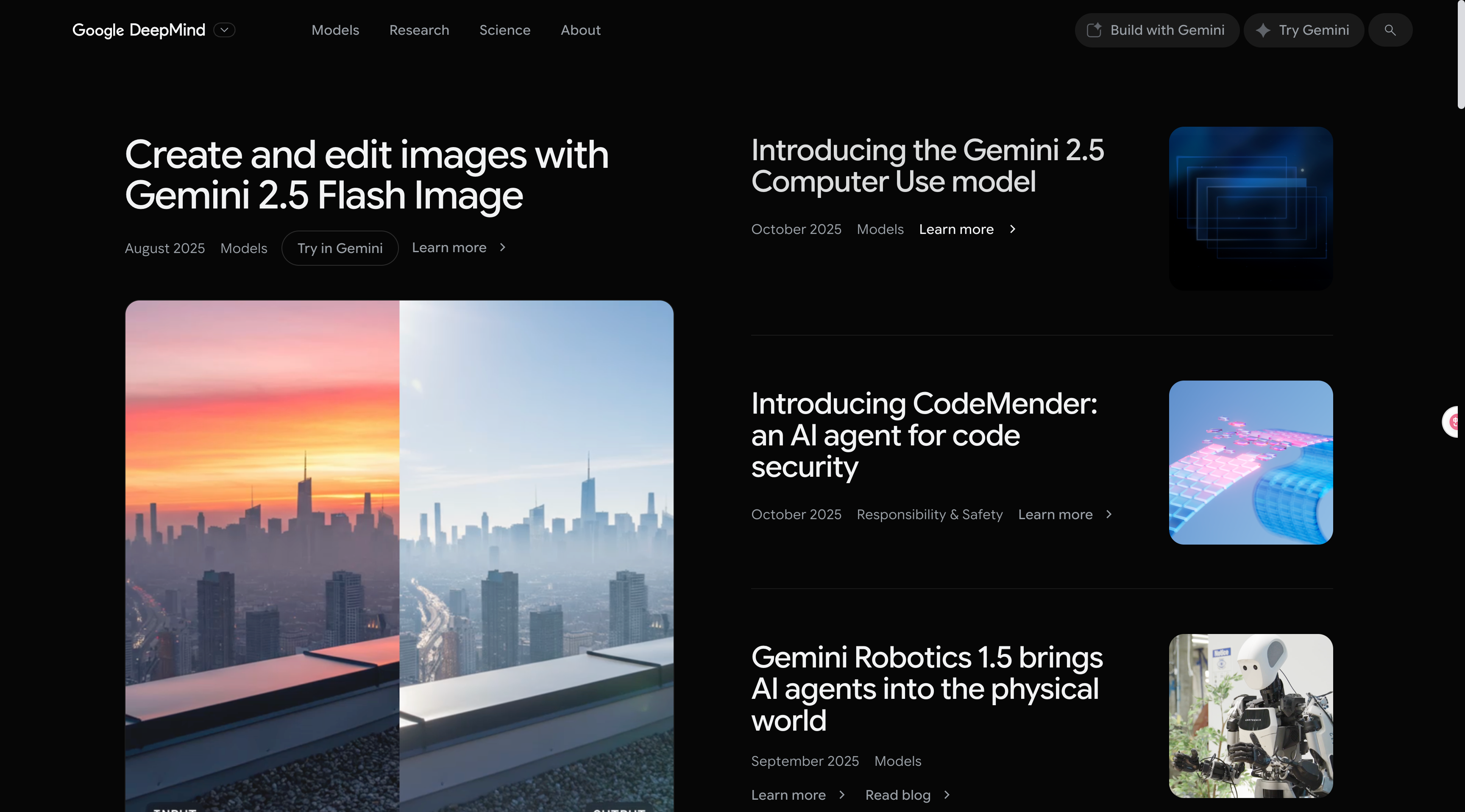Expand the dropdown next to Google DeepMind logo
This screenshot has height=812, width=1465.
tap(225, 30)
